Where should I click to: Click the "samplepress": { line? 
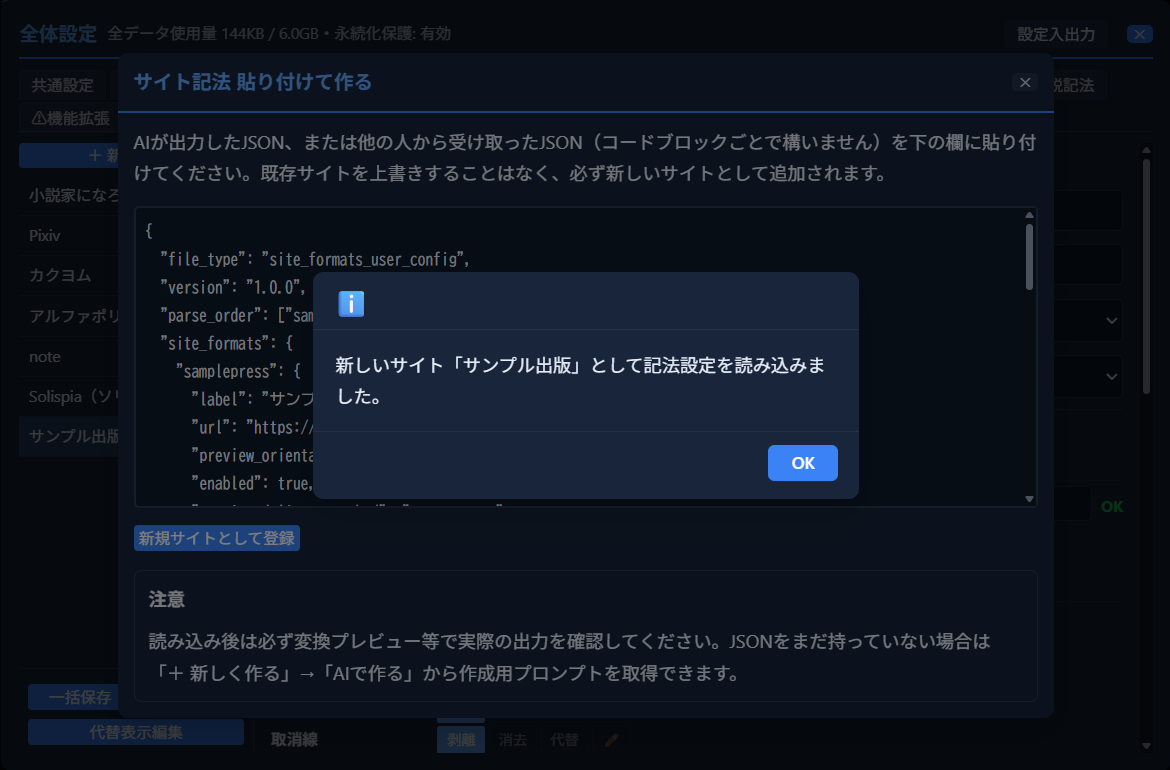(x=238, y=372)
